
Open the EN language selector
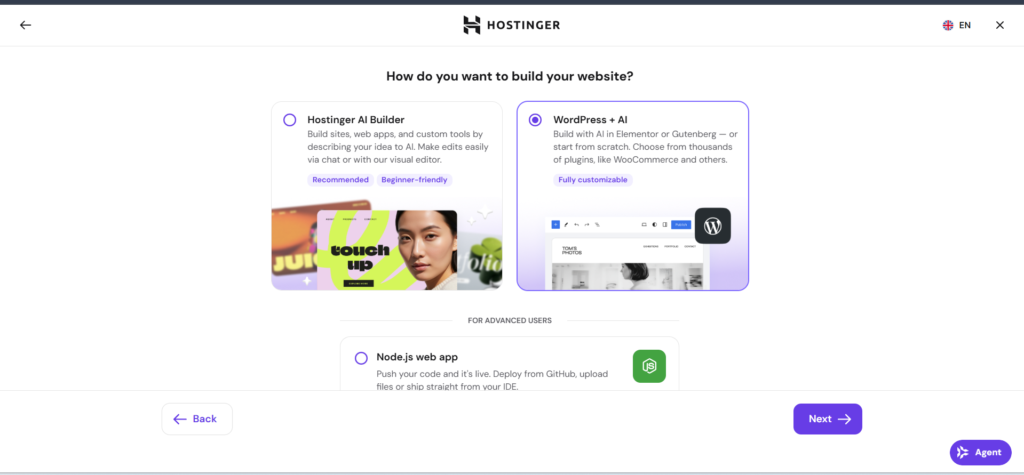coord(957,25)
